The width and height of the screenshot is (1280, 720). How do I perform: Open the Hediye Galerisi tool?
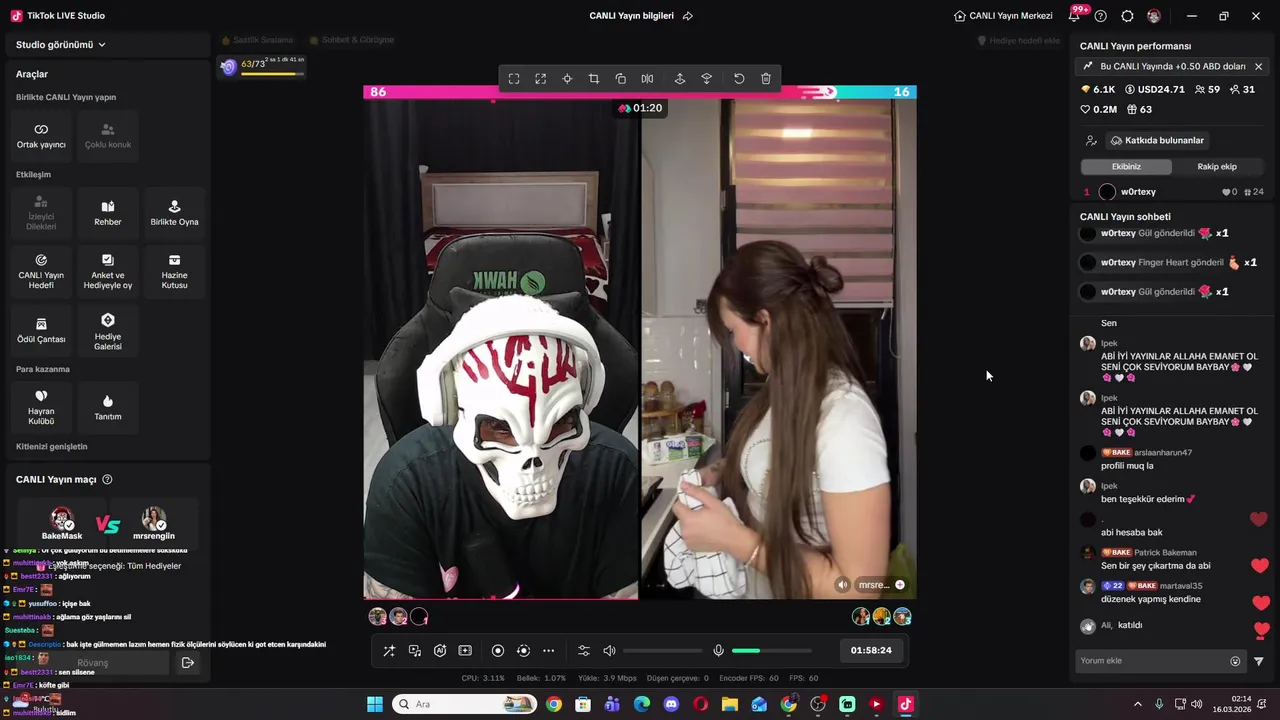pyautogui.click(x=108, y=331)
